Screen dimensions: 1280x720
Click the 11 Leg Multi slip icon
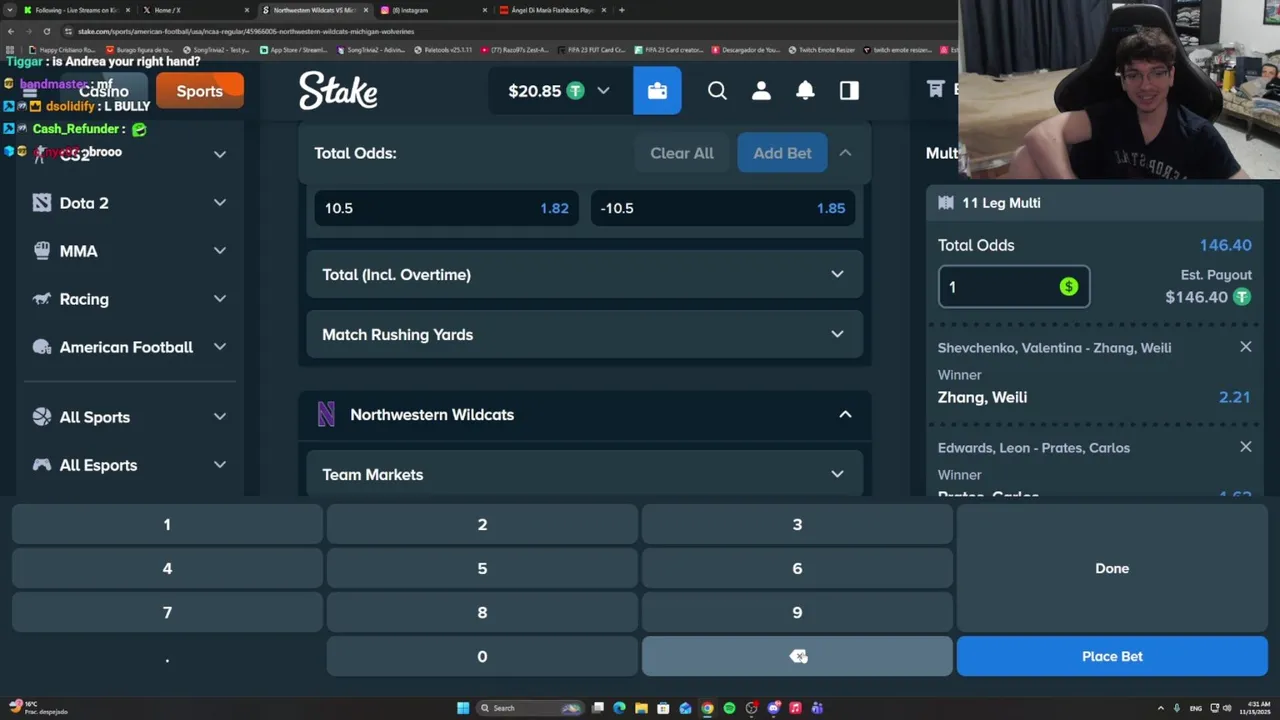click(x=946, y=203)
